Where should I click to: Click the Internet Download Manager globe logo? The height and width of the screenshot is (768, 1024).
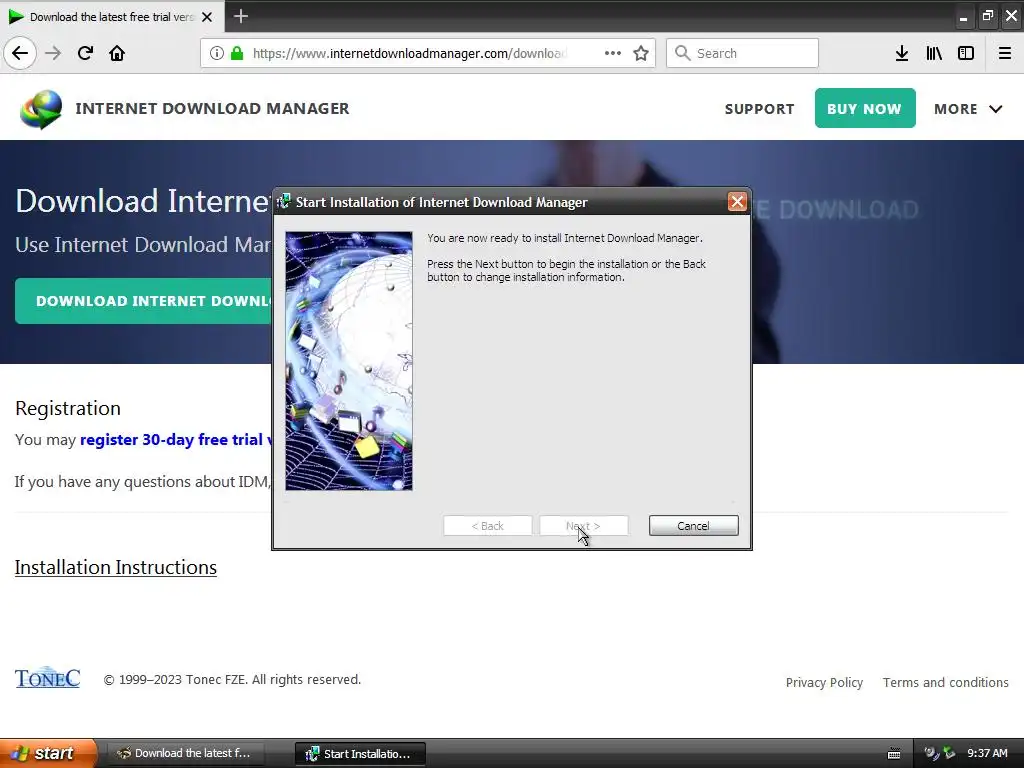[41, 109]
